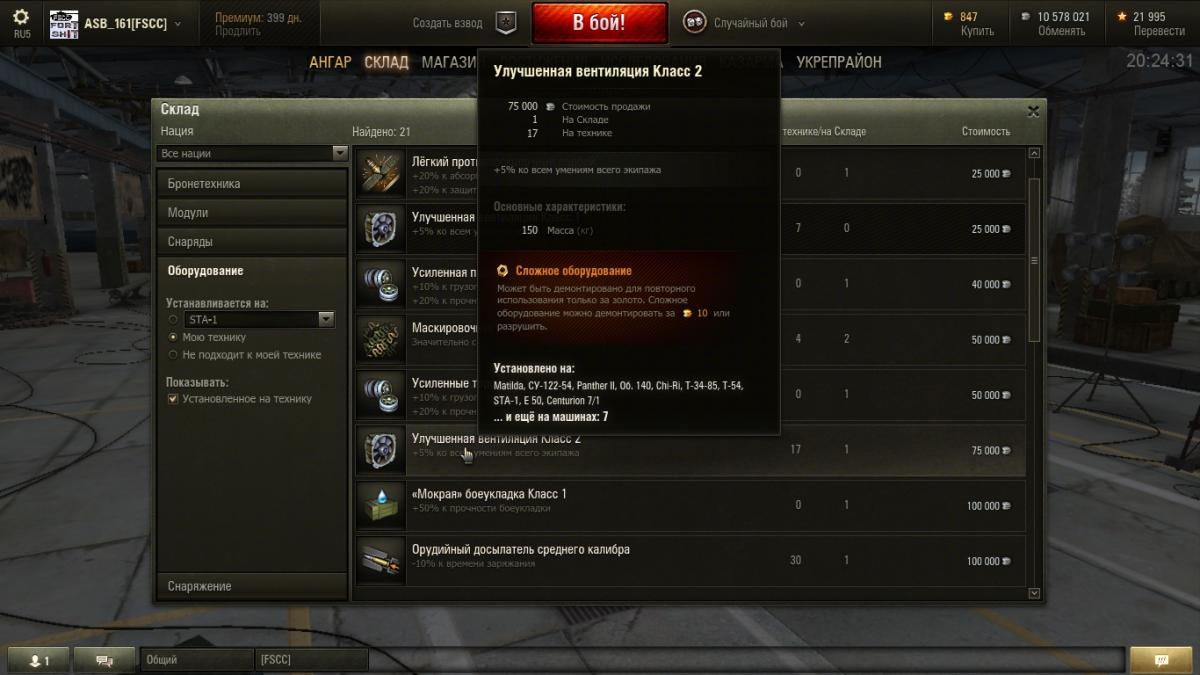Open the УКРЕПРАЙОН tab

(839, 62)
